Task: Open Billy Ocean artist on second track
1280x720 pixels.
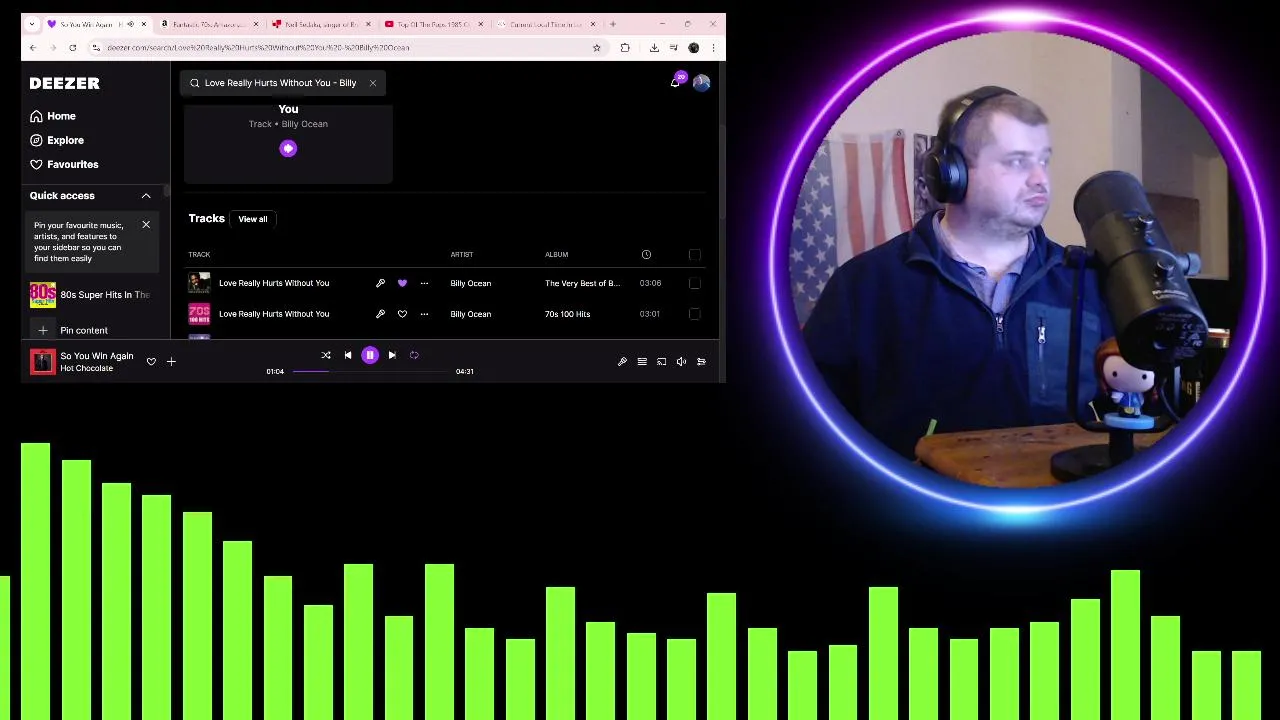Action: [470, 314]
